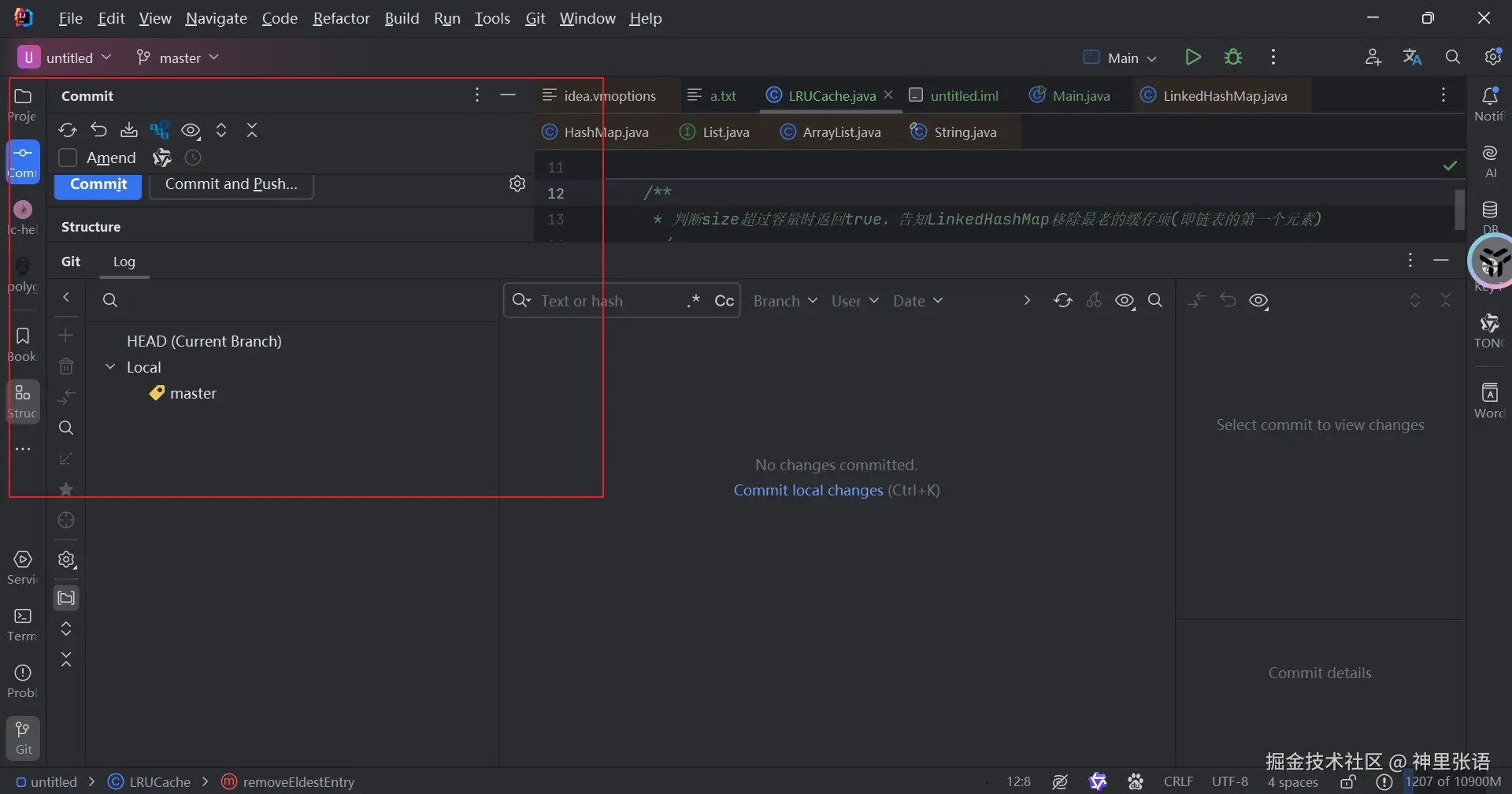Switch to the Main.java tab
Image resolution: width=1512 pixels, height=794 pixels.
pyautogui.click(x=1069, y=96)
